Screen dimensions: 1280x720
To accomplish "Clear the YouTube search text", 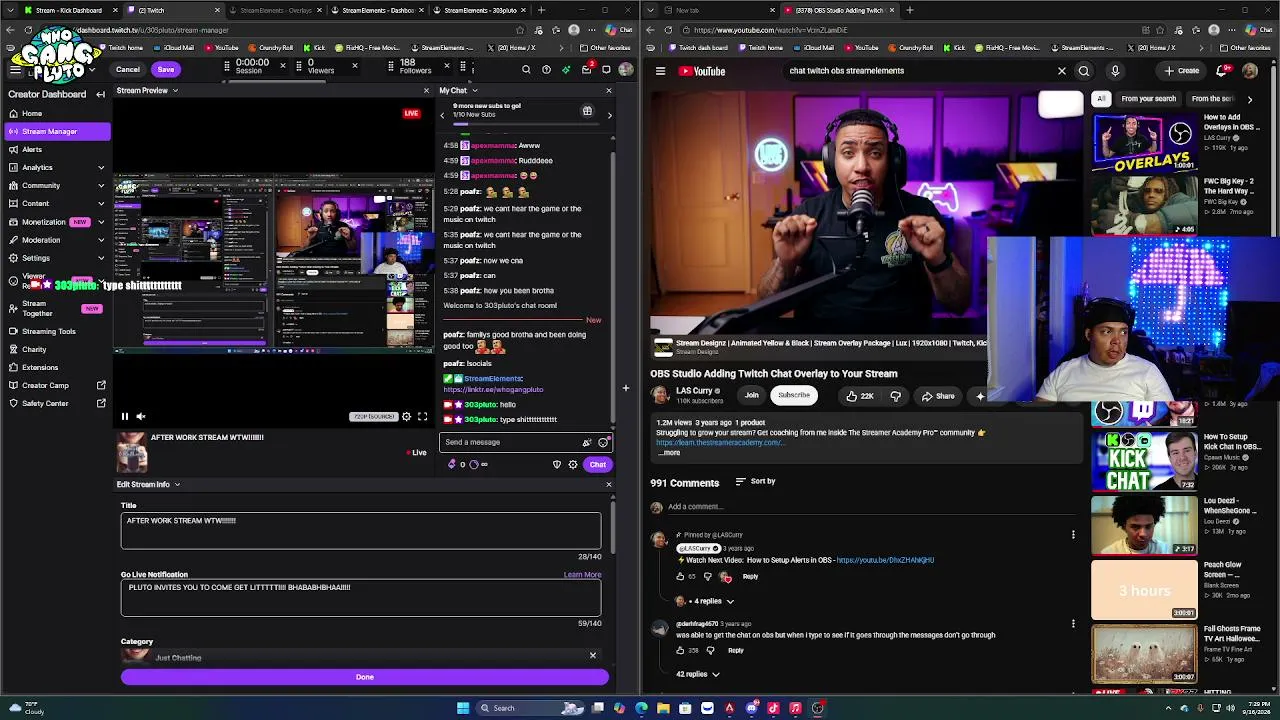I will pos(1062,71).
